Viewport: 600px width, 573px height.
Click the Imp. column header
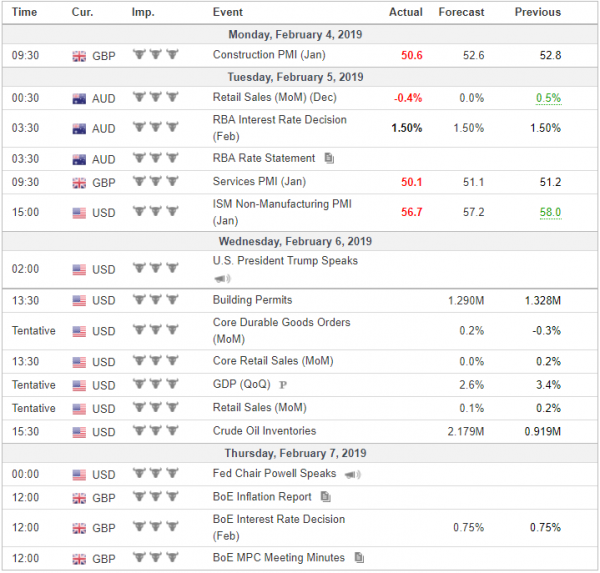coord(143,12)
